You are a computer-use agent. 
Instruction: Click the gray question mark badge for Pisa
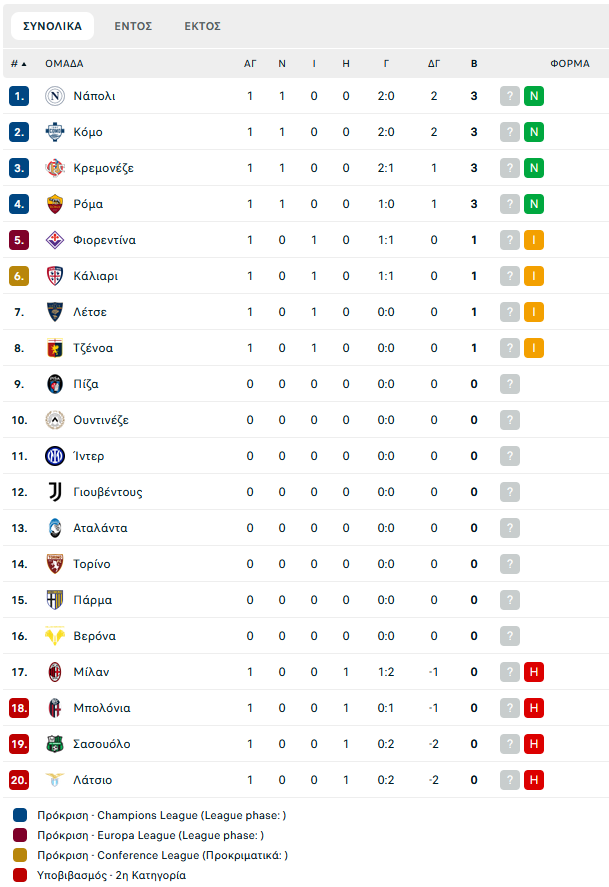point(509,384)
